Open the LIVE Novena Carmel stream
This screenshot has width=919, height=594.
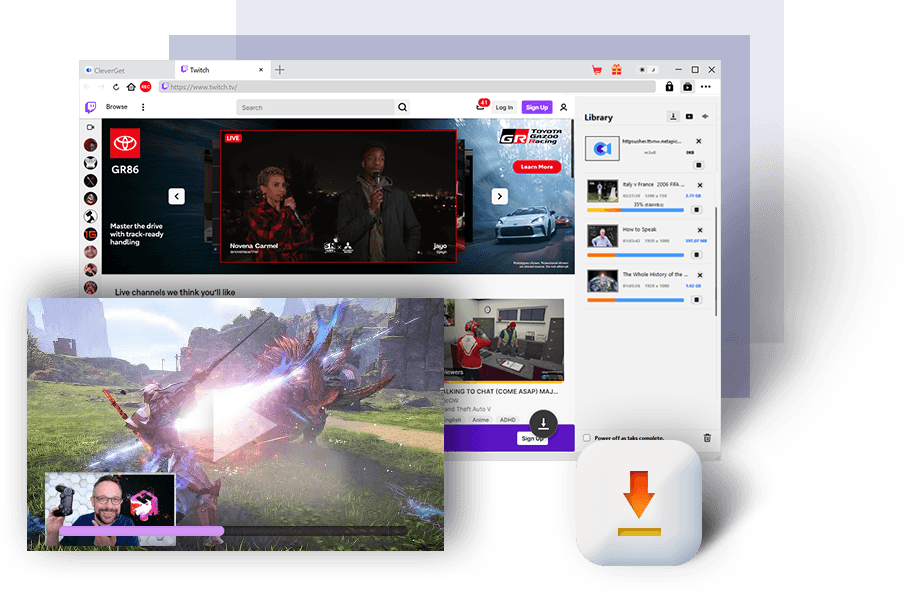click(x=338, y=196)
